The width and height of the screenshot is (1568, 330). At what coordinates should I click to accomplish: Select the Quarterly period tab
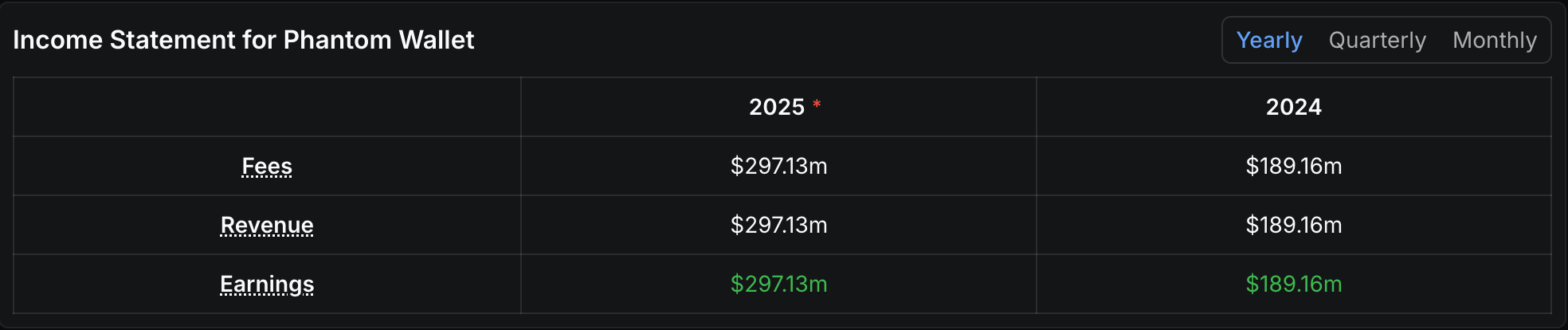[x=1377, y=40]
